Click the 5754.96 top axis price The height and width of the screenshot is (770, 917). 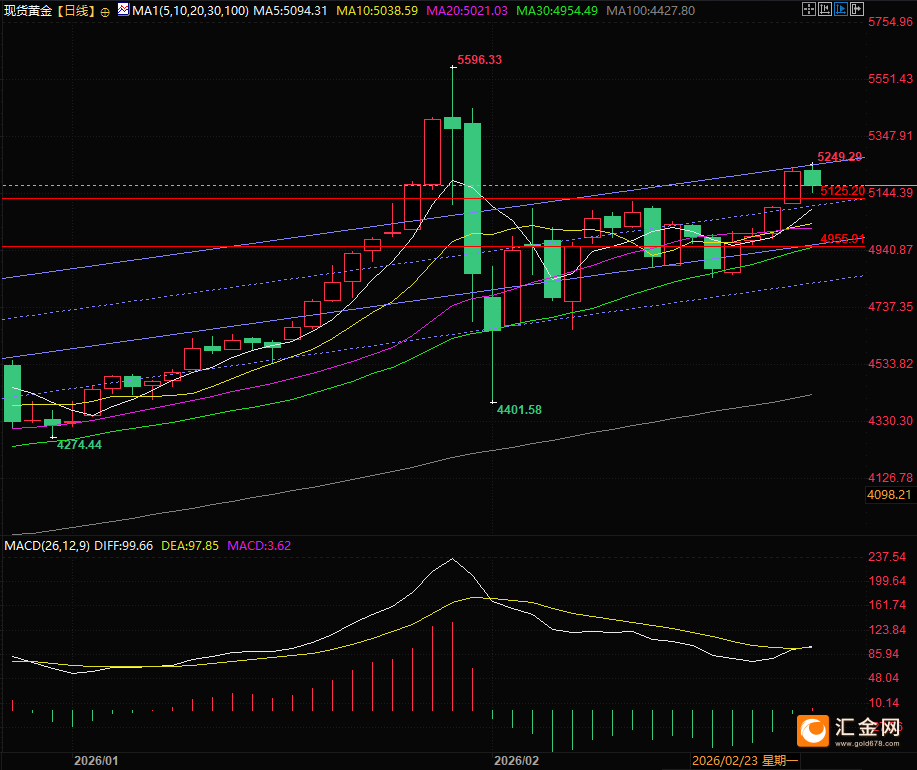point(891,22)
